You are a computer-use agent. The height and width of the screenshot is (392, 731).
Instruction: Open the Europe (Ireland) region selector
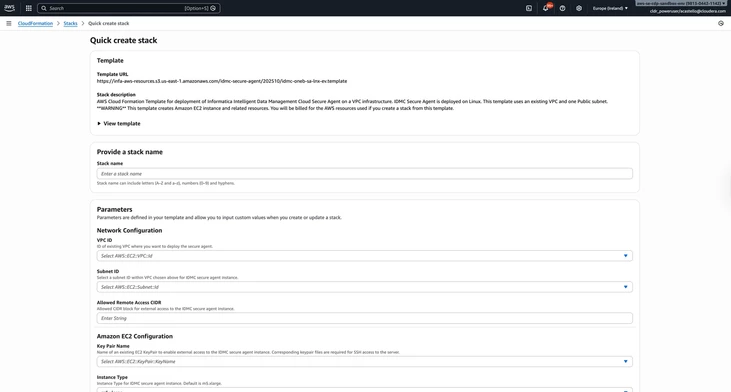click(610, 8)
